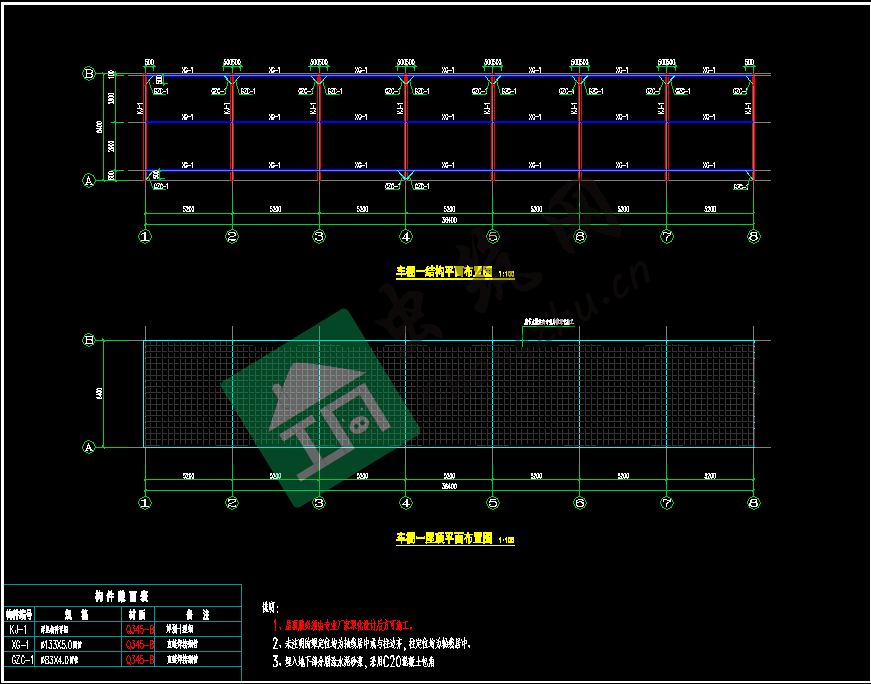Select axis bubble 4 in the upper plan
Screen dimensions: 871x684
click(405, 236)
